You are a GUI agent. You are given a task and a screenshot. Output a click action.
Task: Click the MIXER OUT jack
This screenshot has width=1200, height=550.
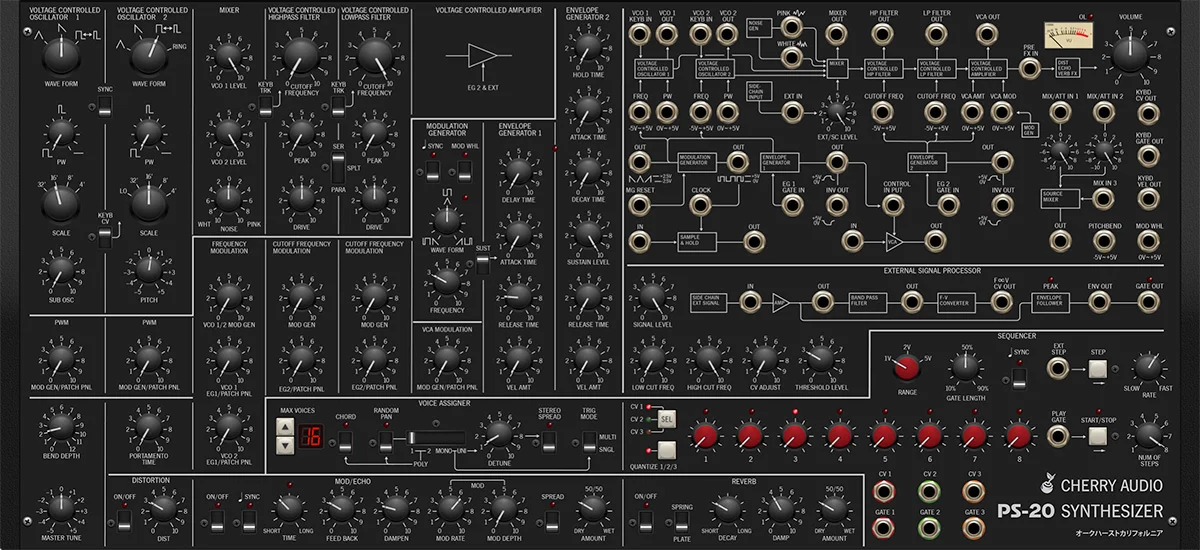837,34
